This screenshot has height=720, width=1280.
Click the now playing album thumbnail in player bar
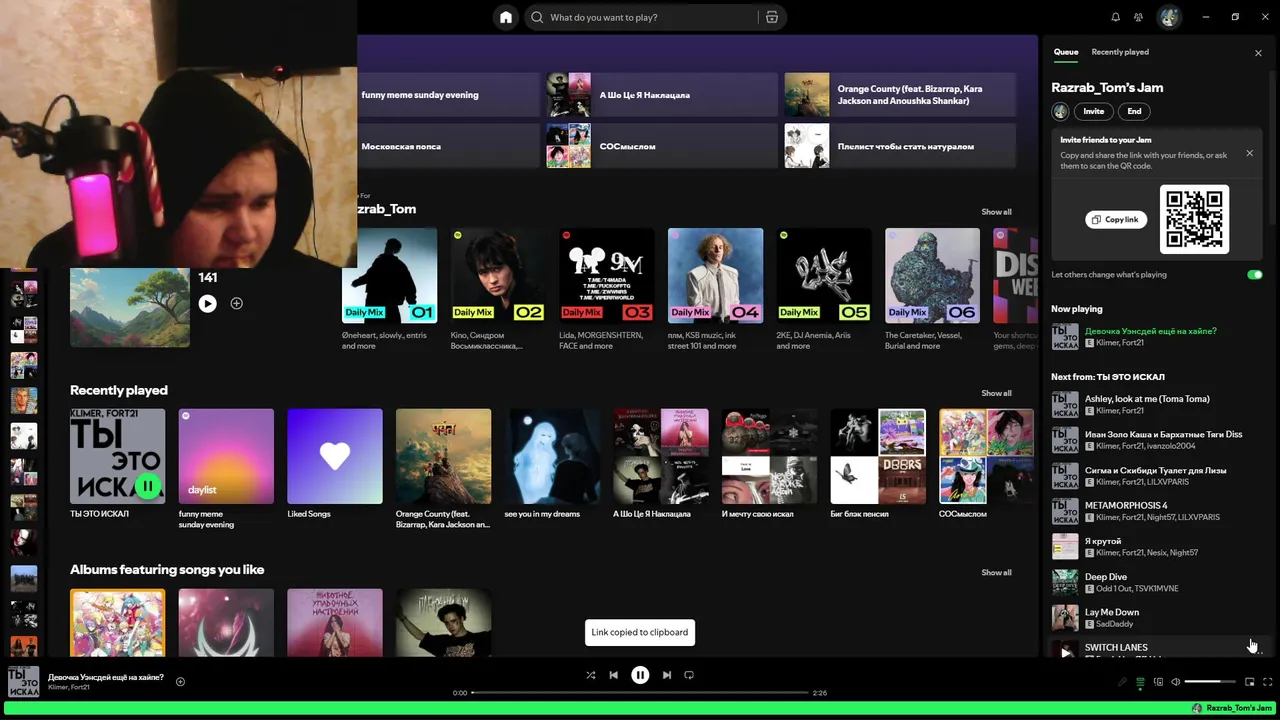click(24, 682)
